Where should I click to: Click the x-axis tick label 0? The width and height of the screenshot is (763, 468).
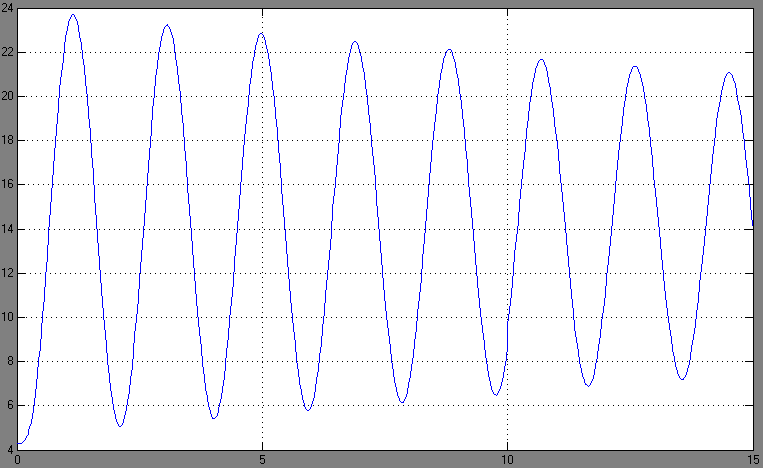[x=18, y=460]
